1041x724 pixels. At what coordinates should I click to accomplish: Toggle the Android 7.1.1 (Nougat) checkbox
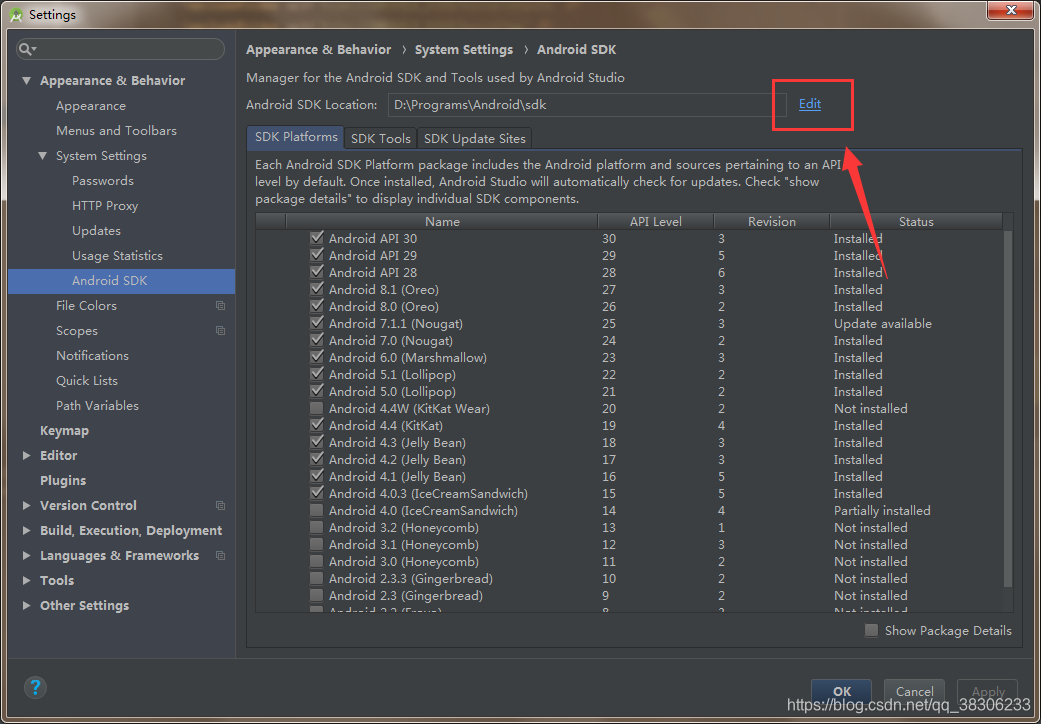pos(317,323)
